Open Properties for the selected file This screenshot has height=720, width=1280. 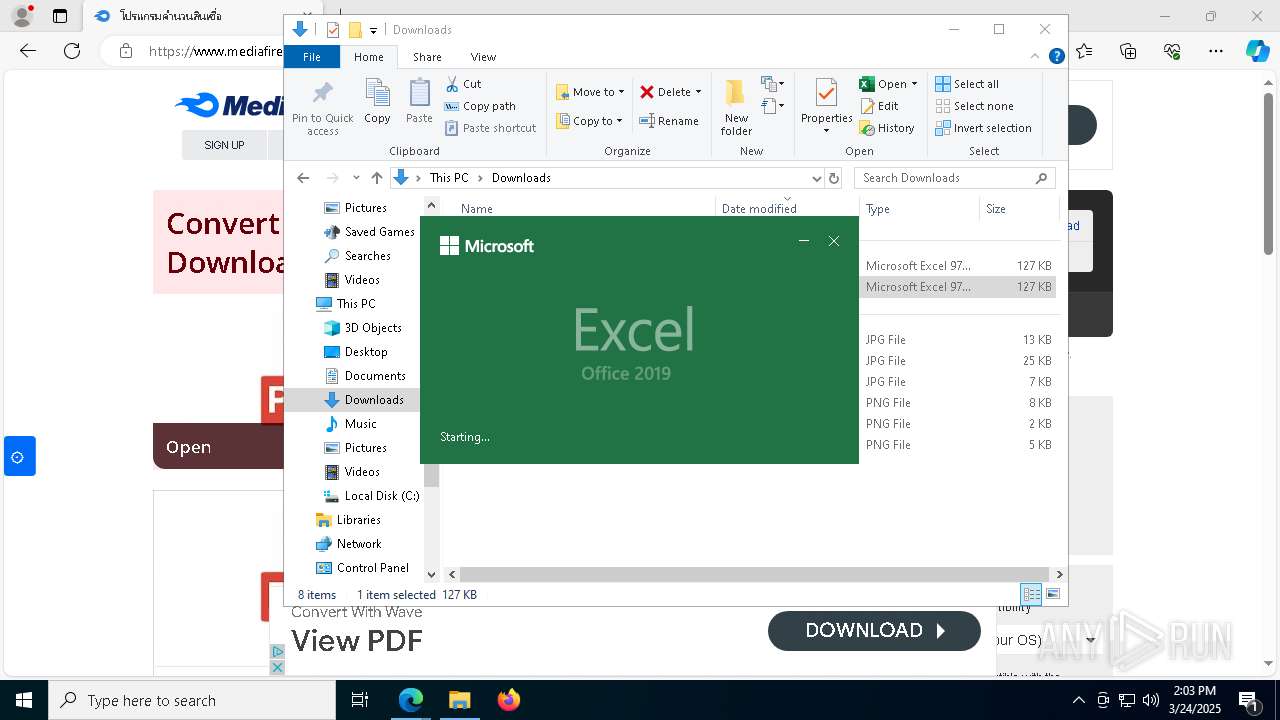coord(826,107)
